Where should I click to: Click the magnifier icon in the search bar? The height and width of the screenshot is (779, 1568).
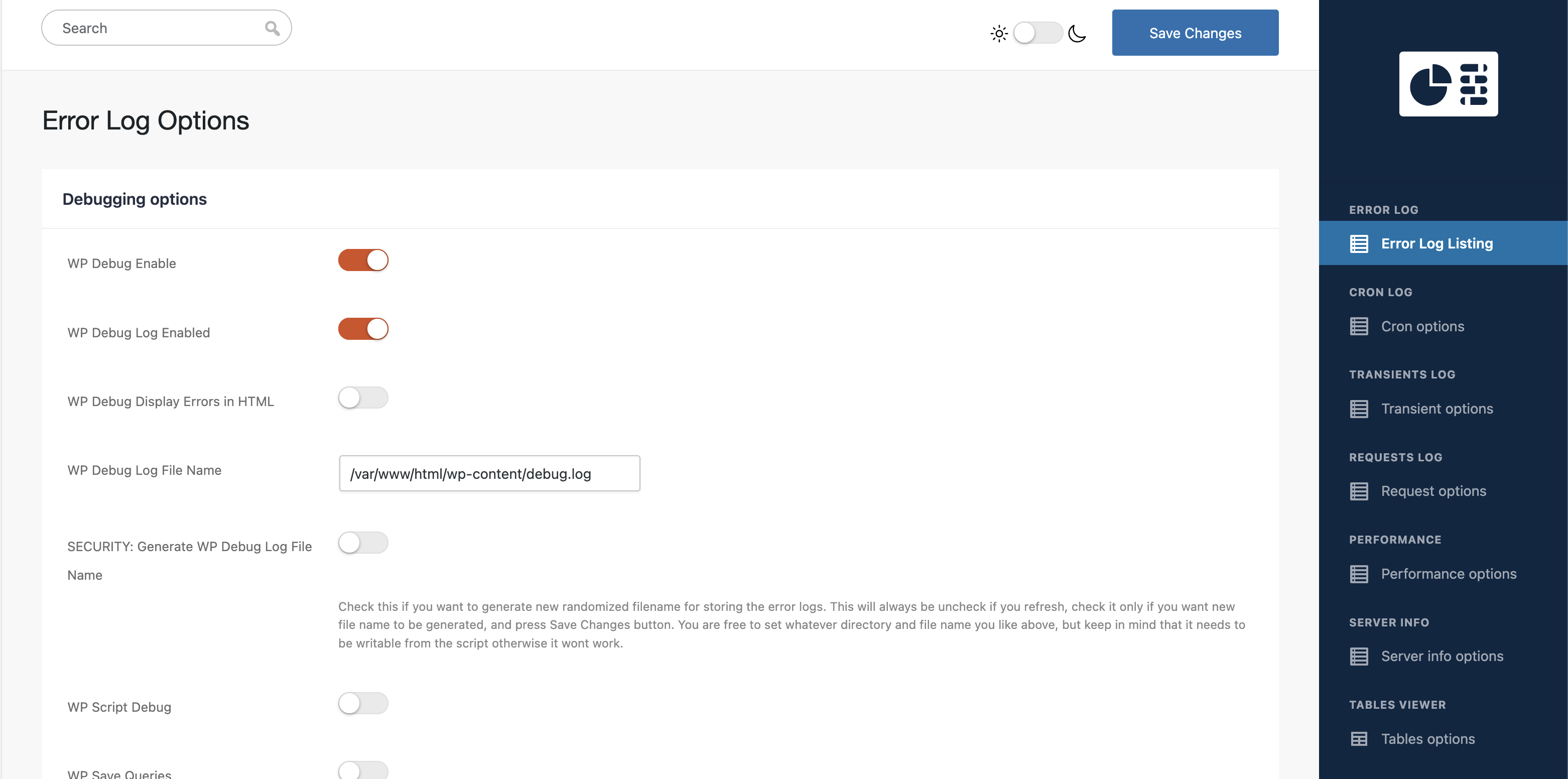pyautogui.click(x=272, y=28)
